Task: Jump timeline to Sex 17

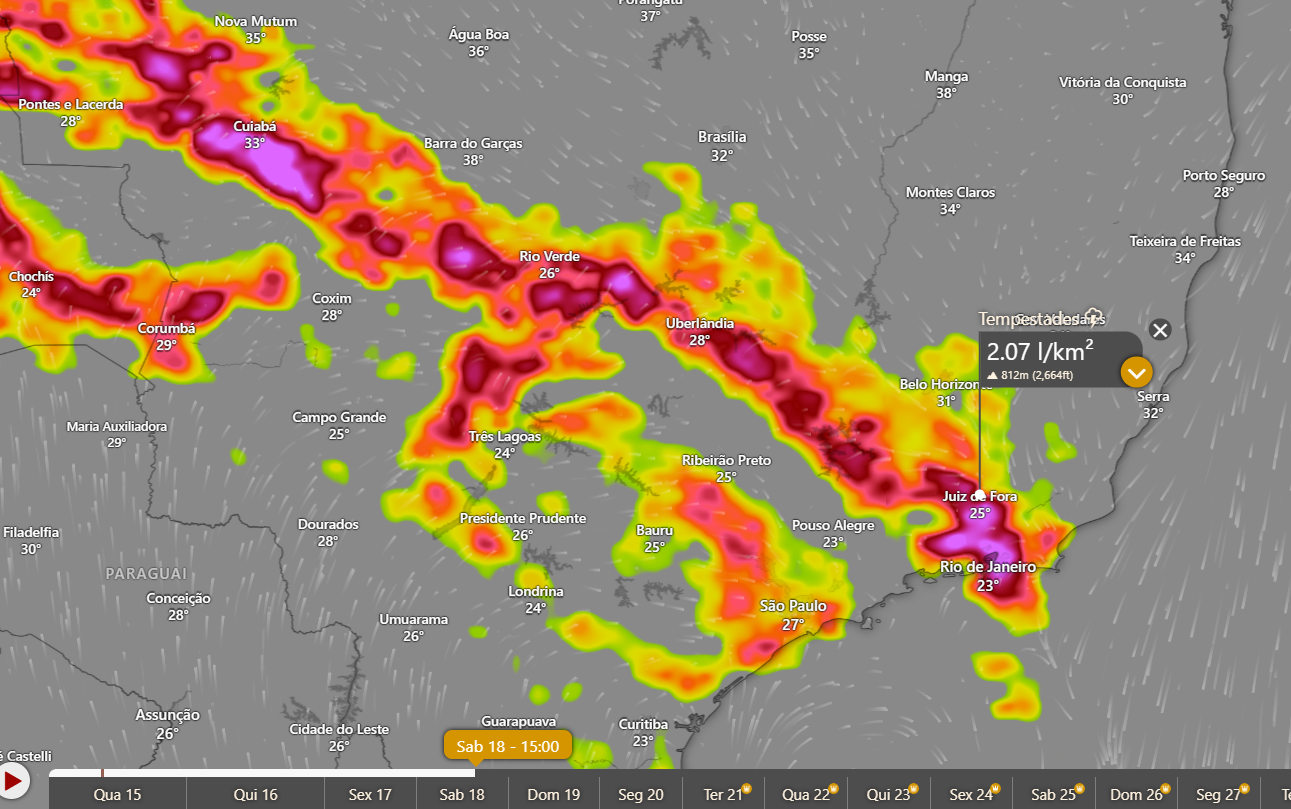Action: pyautogui.click(x=370, y=795)
